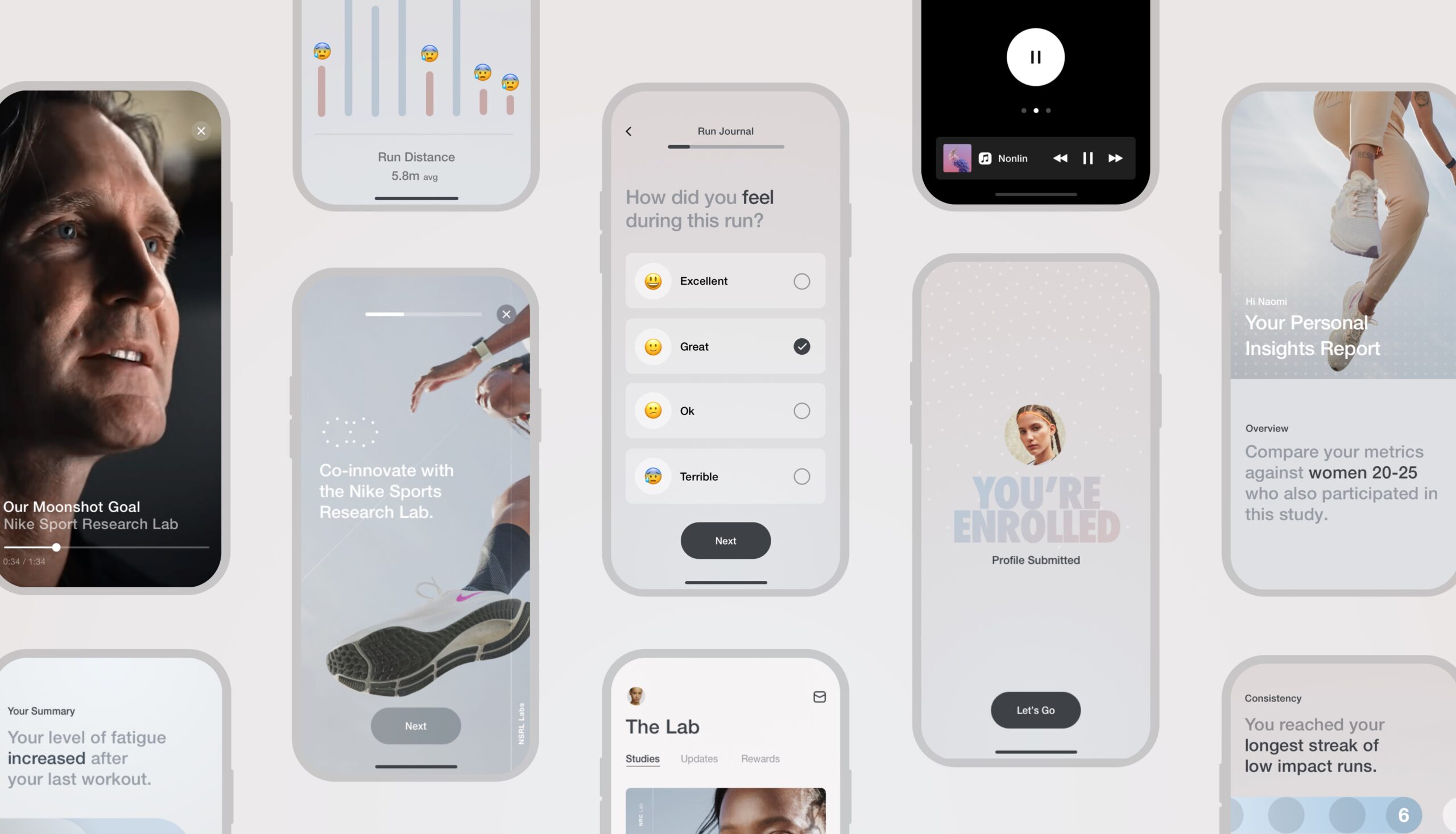Click the Nonlin music track label
The image size is (1456, 834).
1012,158
